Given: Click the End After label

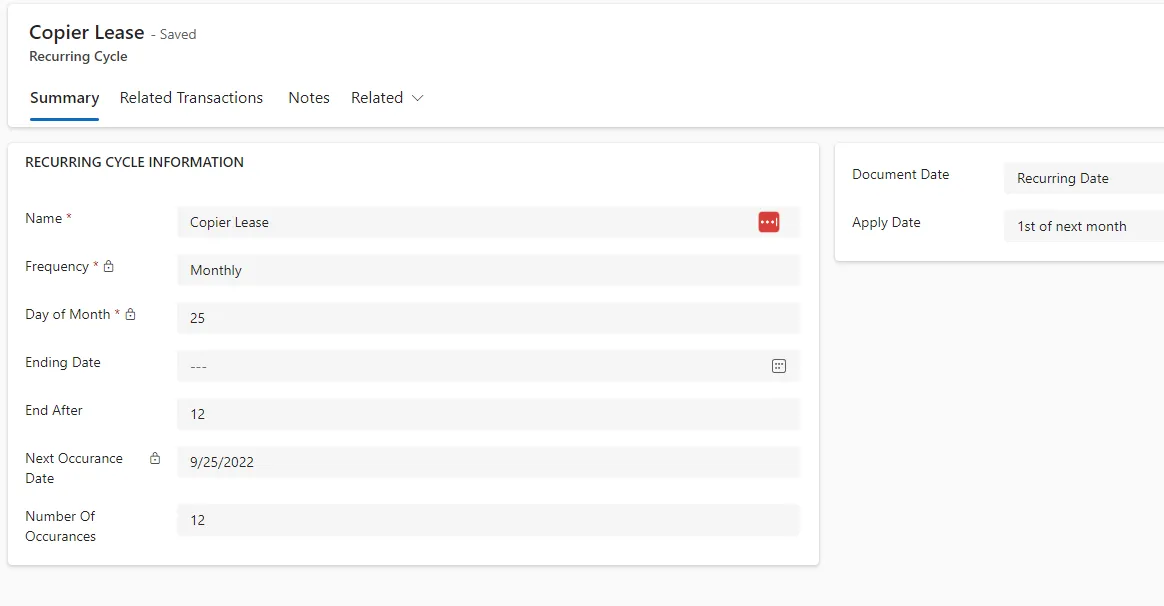Looking at the screenshot, I should click(x=53, y=410).
